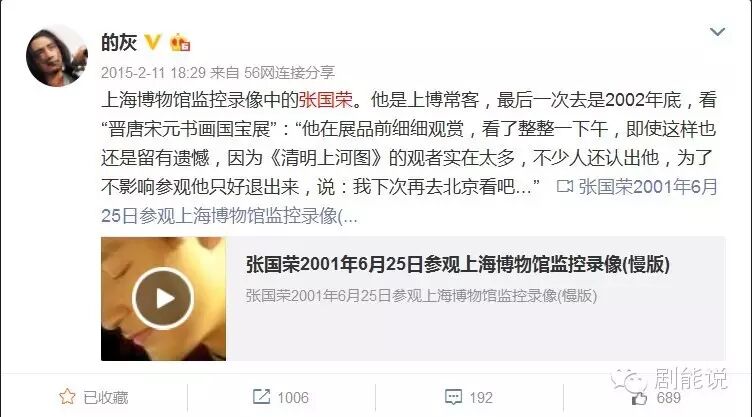The width and height of the screenshot is (752, 417).
Task: Click the yellow V verified badge
Action: [x=153, y=42]
